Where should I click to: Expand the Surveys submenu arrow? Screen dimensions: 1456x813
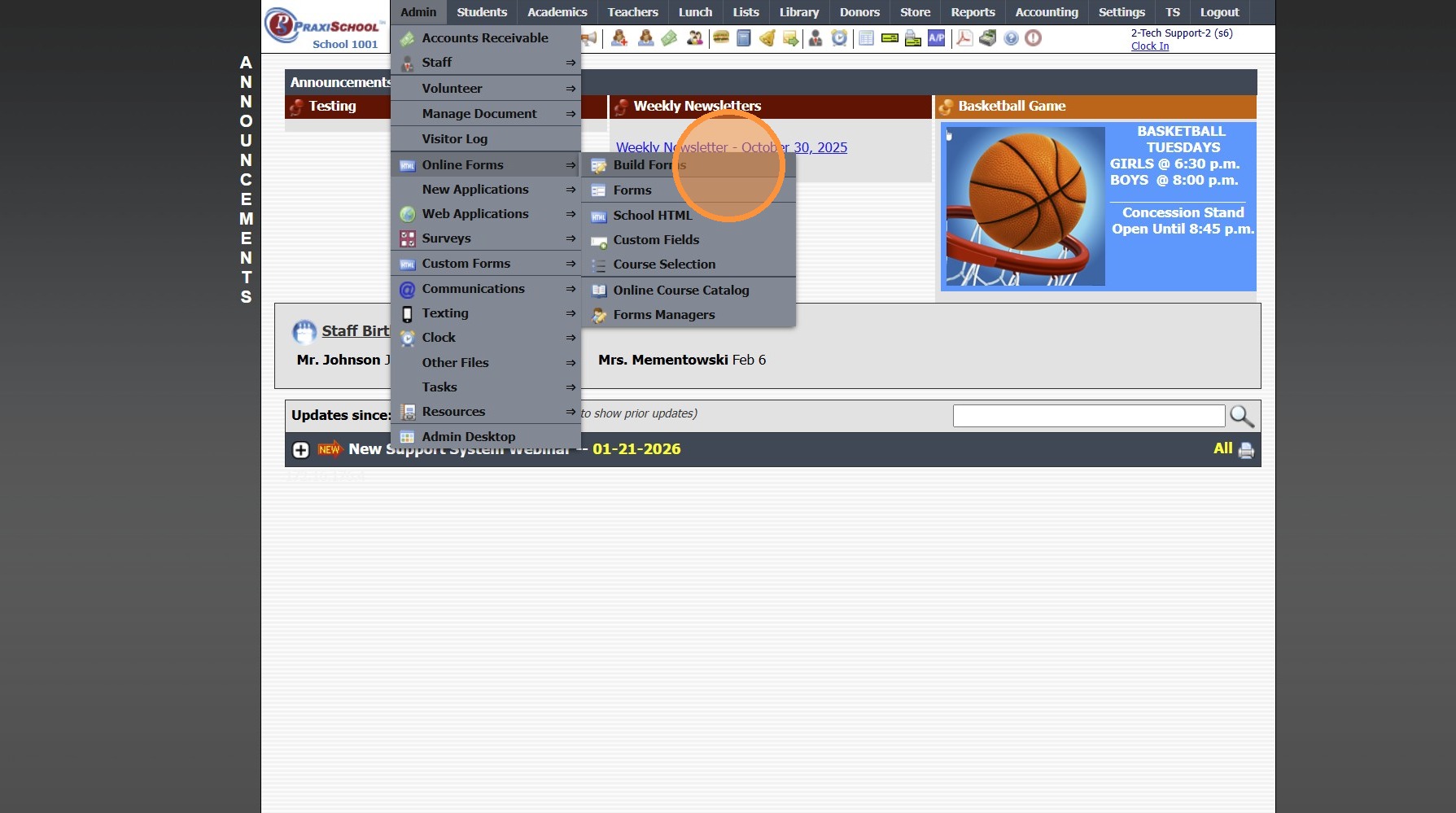571,238
